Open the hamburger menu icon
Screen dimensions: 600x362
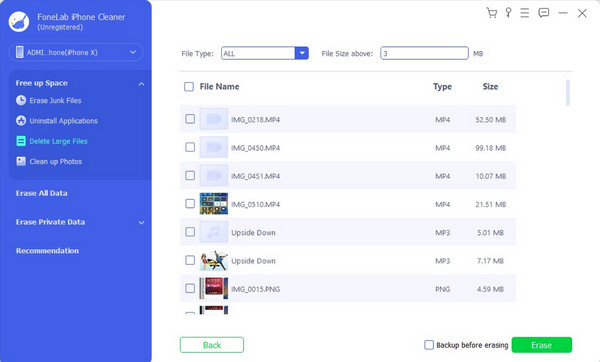click(525, 13)
